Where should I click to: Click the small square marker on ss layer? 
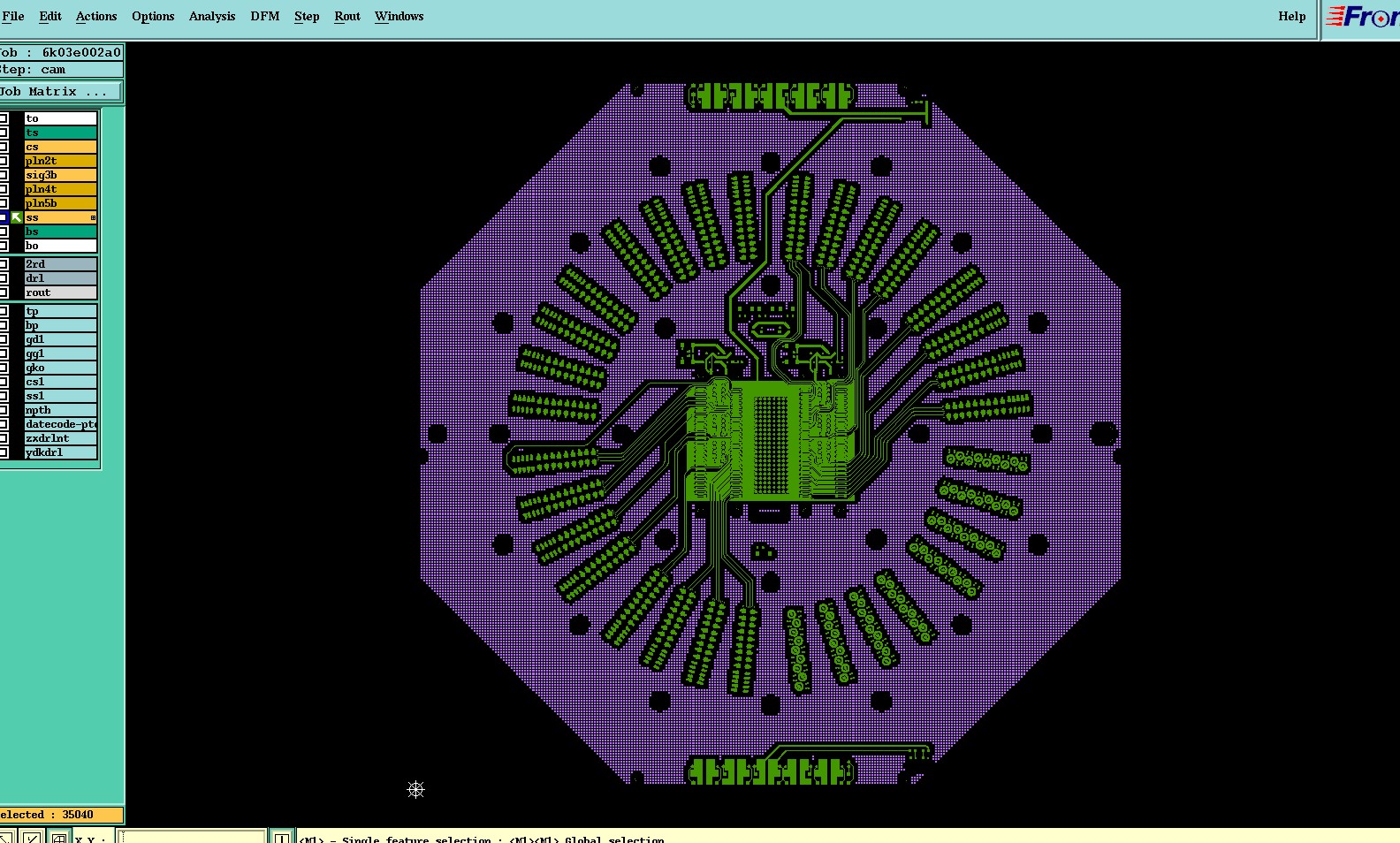click(93, 217)
